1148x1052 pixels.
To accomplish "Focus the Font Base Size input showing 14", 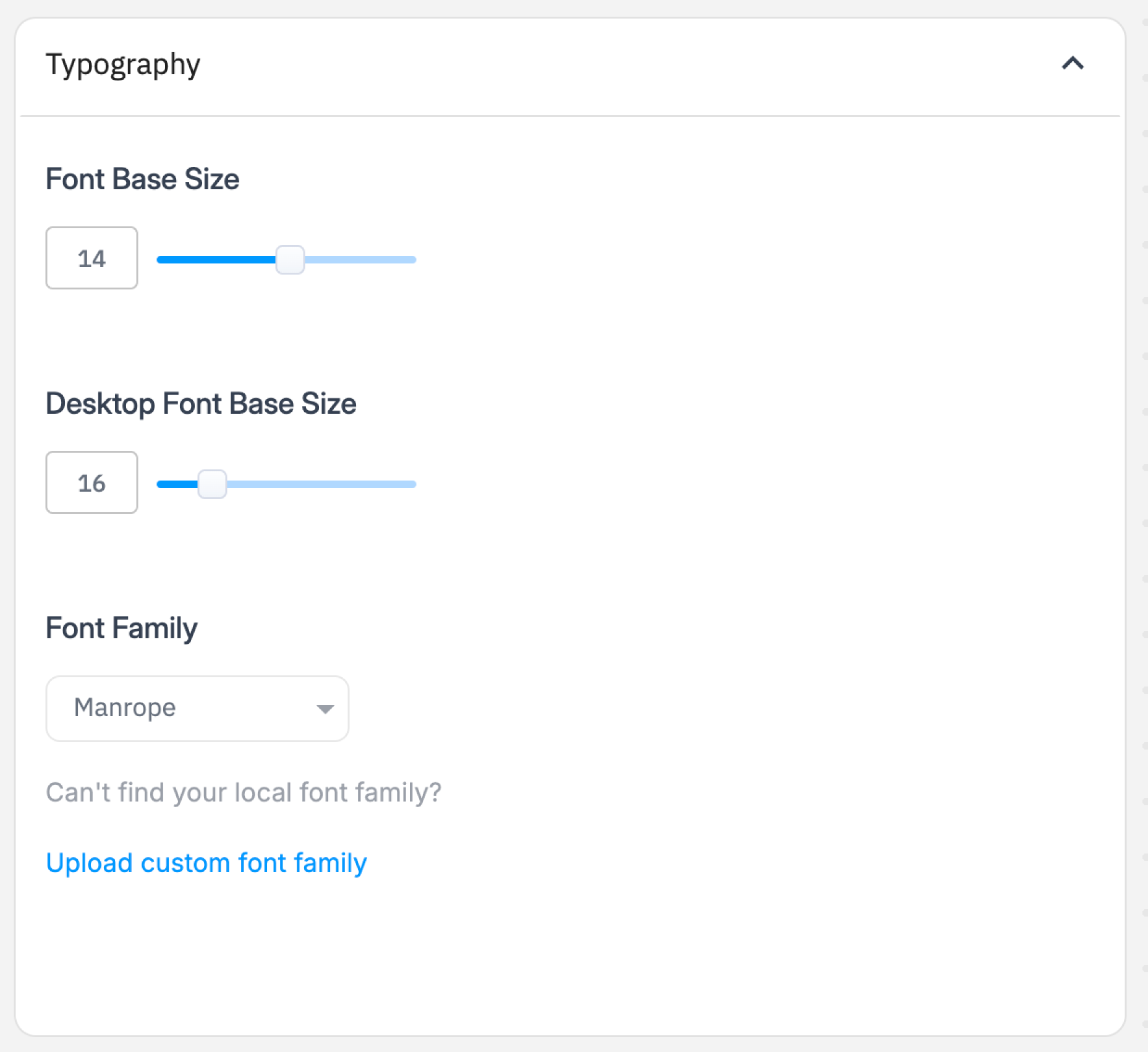I will coord(91,258).
